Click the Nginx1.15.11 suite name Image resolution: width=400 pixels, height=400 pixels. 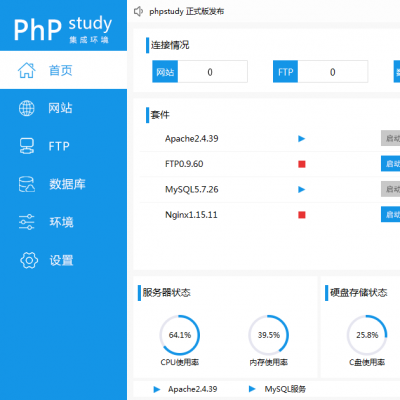pyautogui.click(x=191, y=215)
